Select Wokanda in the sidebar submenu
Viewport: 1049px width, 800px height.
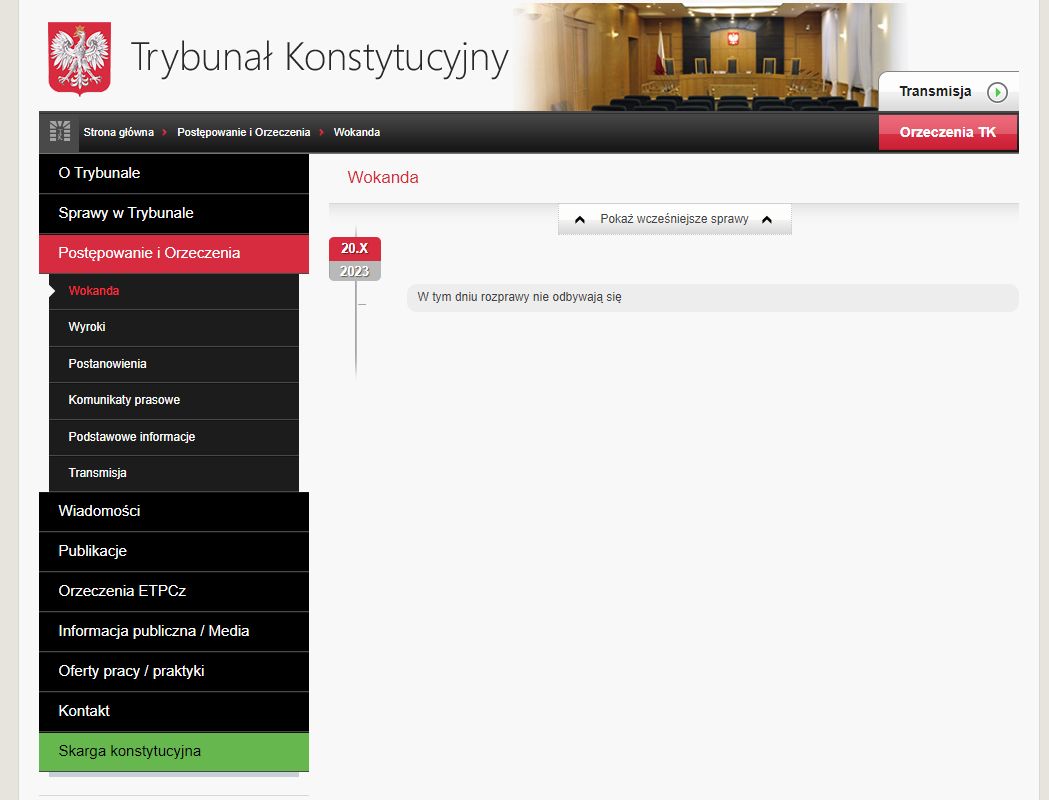click(x=174, y=291)
